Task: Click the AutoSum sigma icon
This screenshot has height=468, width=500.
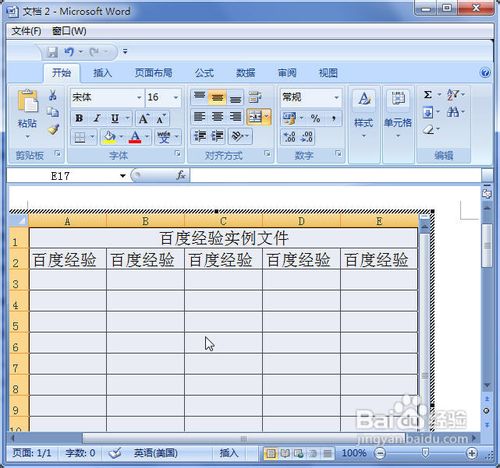Action: coord(428,95)
